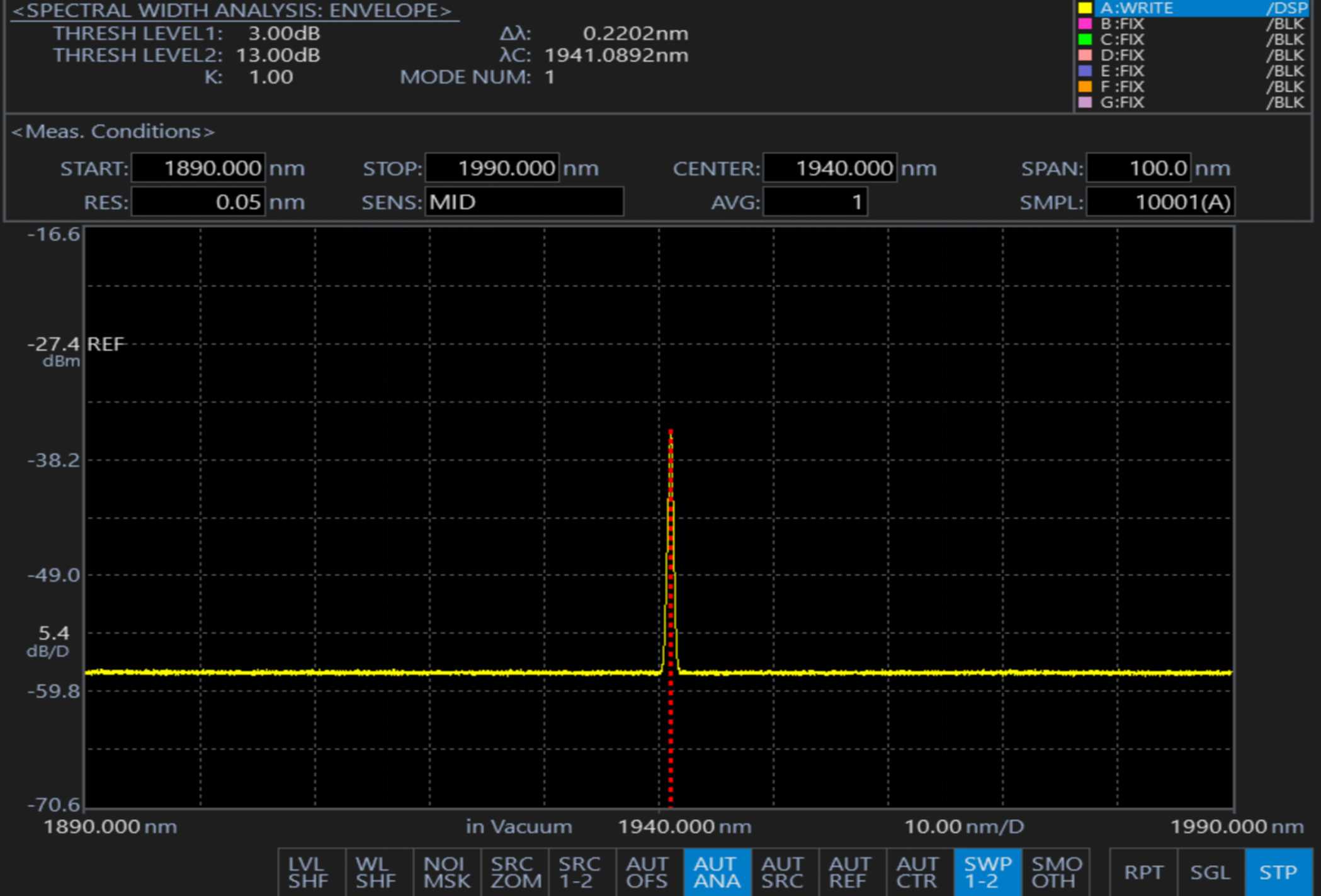1321x896 pixels.
Task: Toggle the SWP 1-2 sweep button
Action: click(x=987, y=872)
